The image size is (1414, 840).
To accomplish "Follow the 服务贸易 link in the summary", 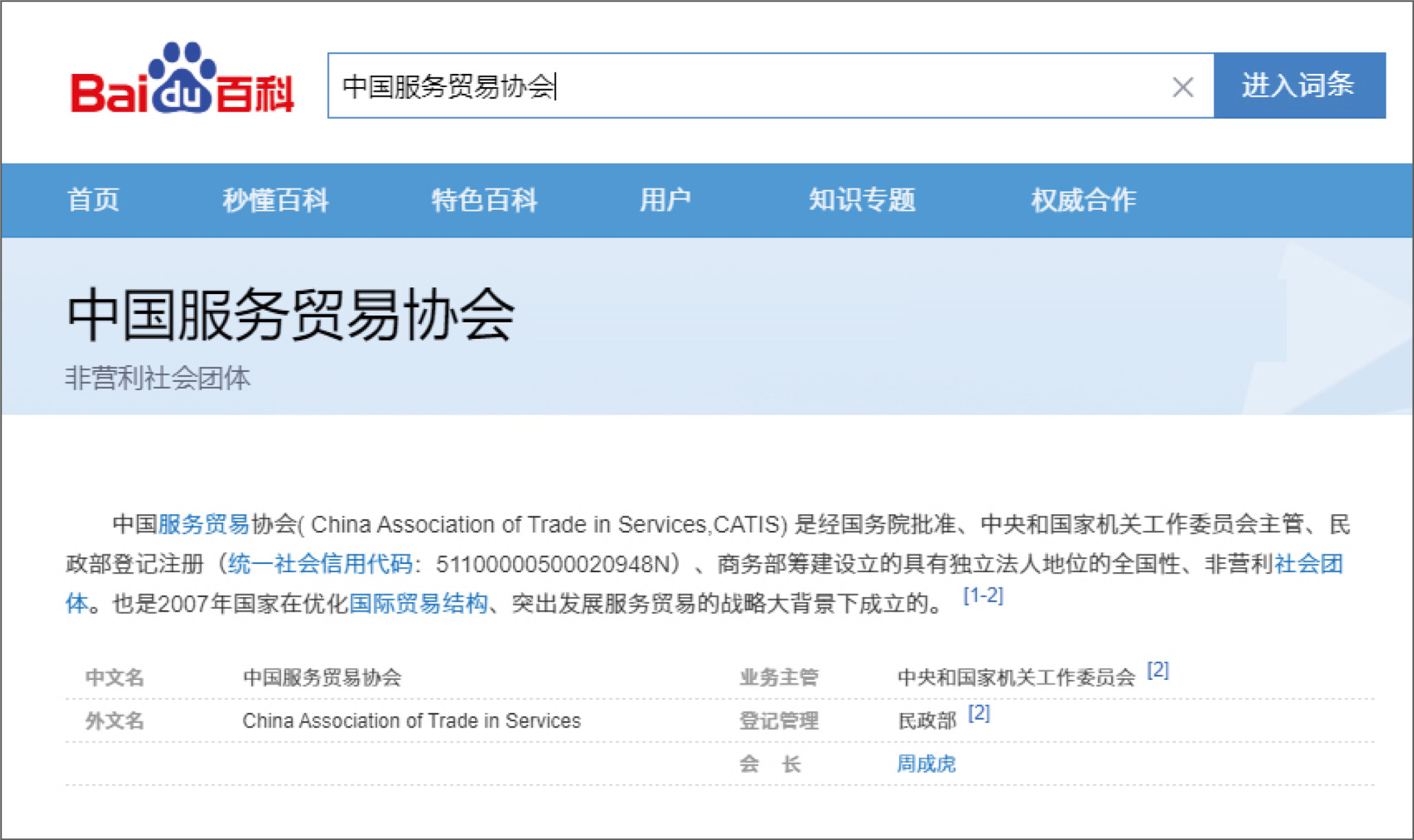I will click(204, 525).
